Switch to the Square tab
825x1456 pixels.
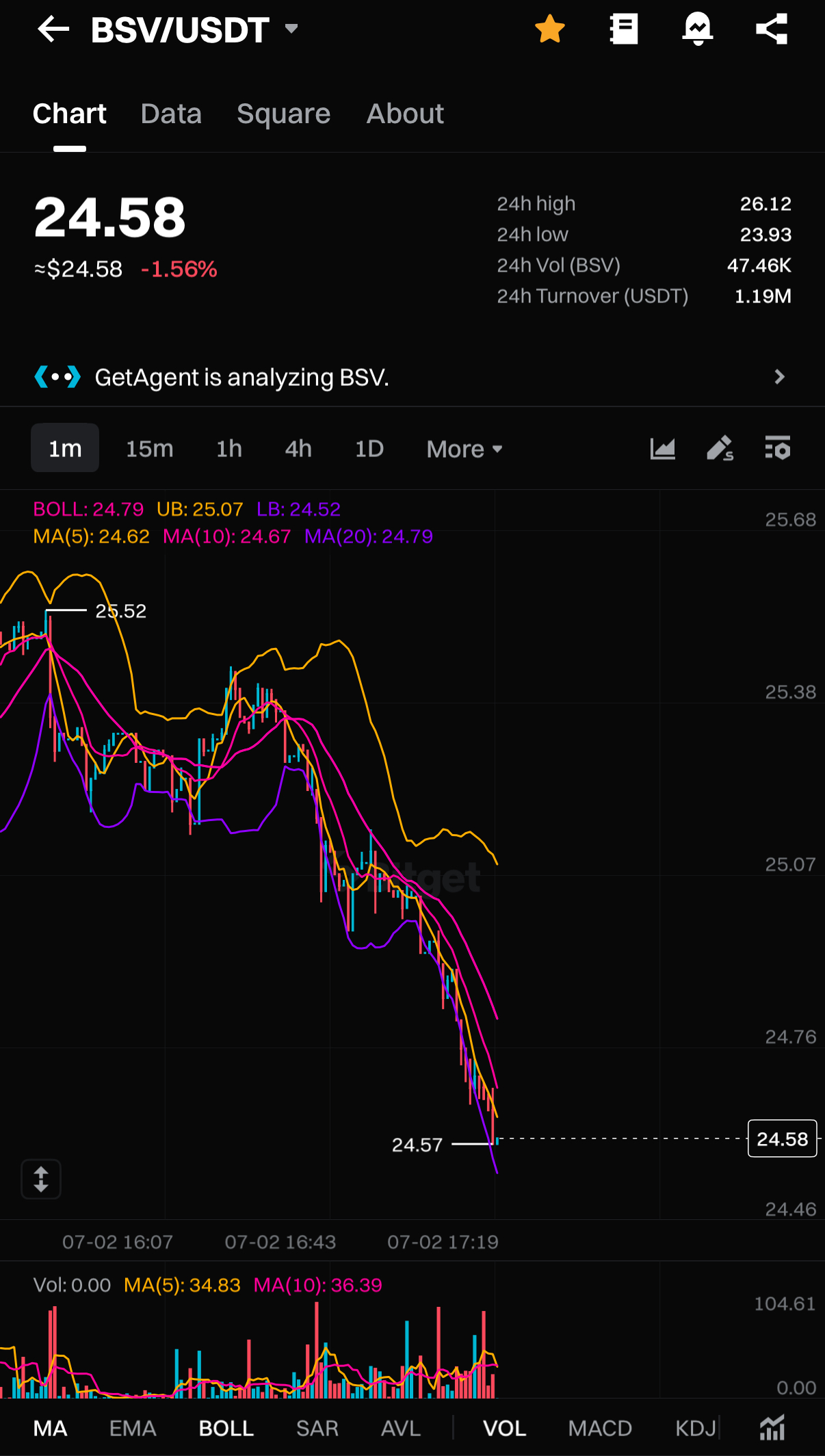pyautogui.click(x=283, y=114)
